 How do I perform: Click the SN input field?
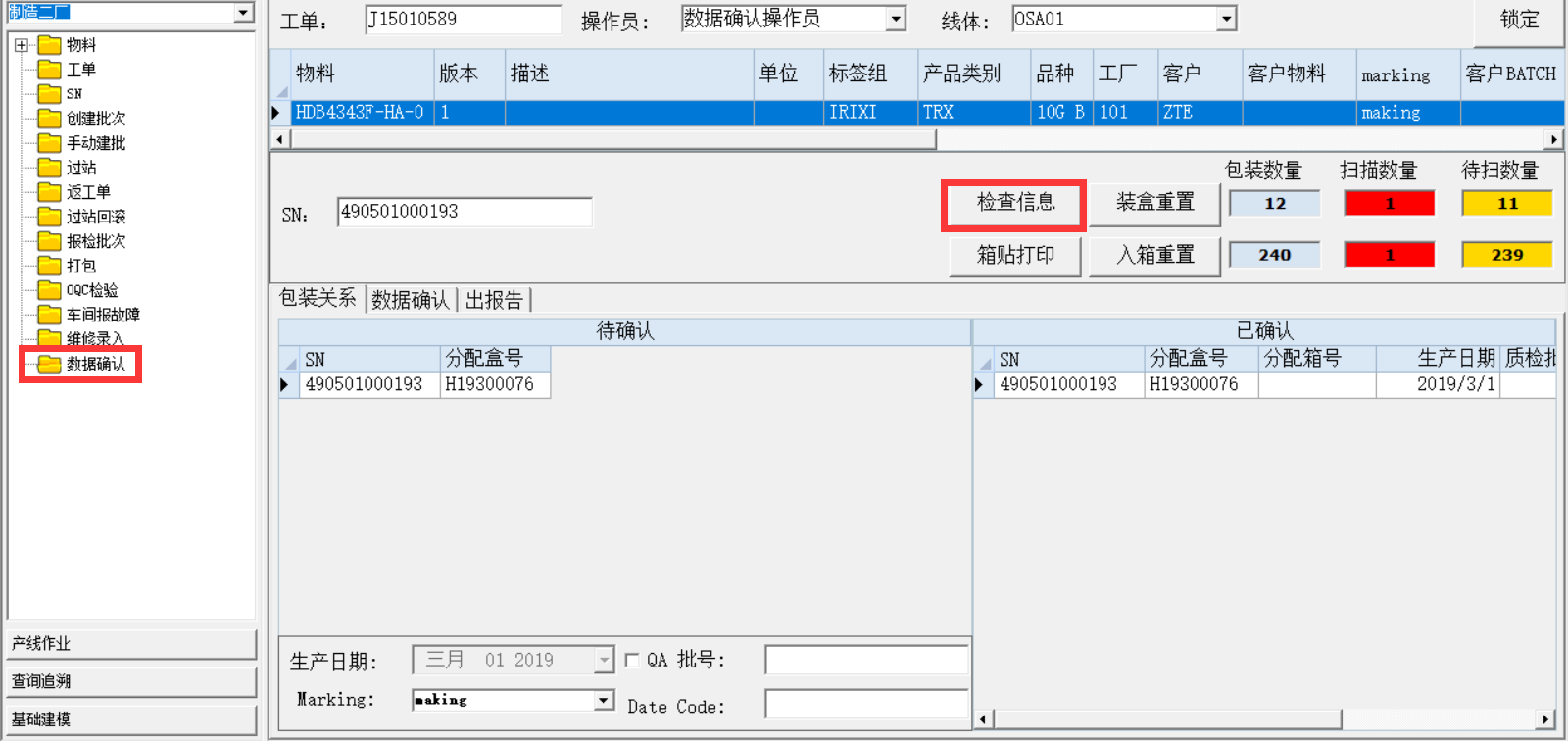click(464, 212)
